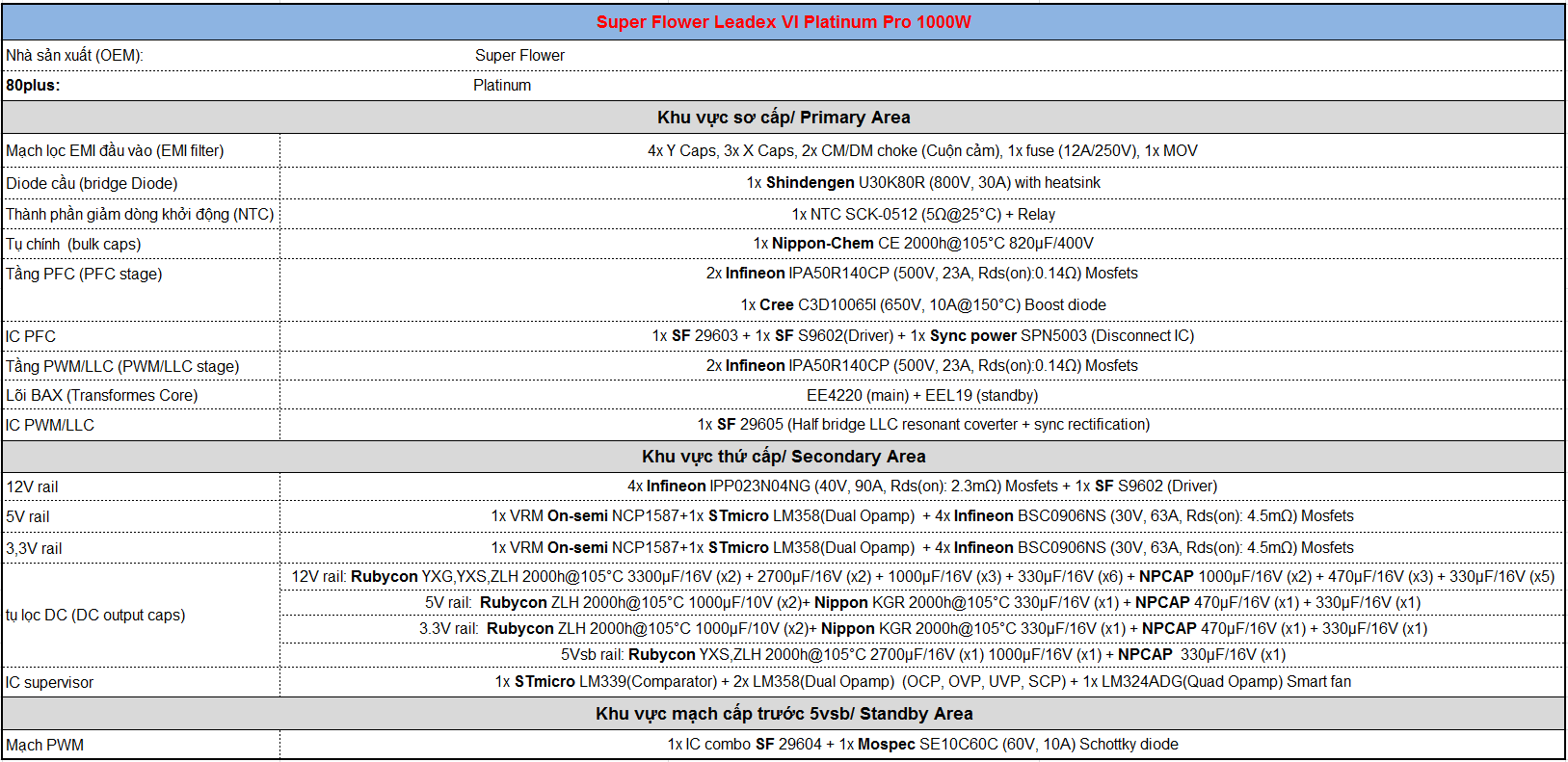Click the "Mạch lọc EMI đầu vào (EMI filter)" label

(115, 151)
